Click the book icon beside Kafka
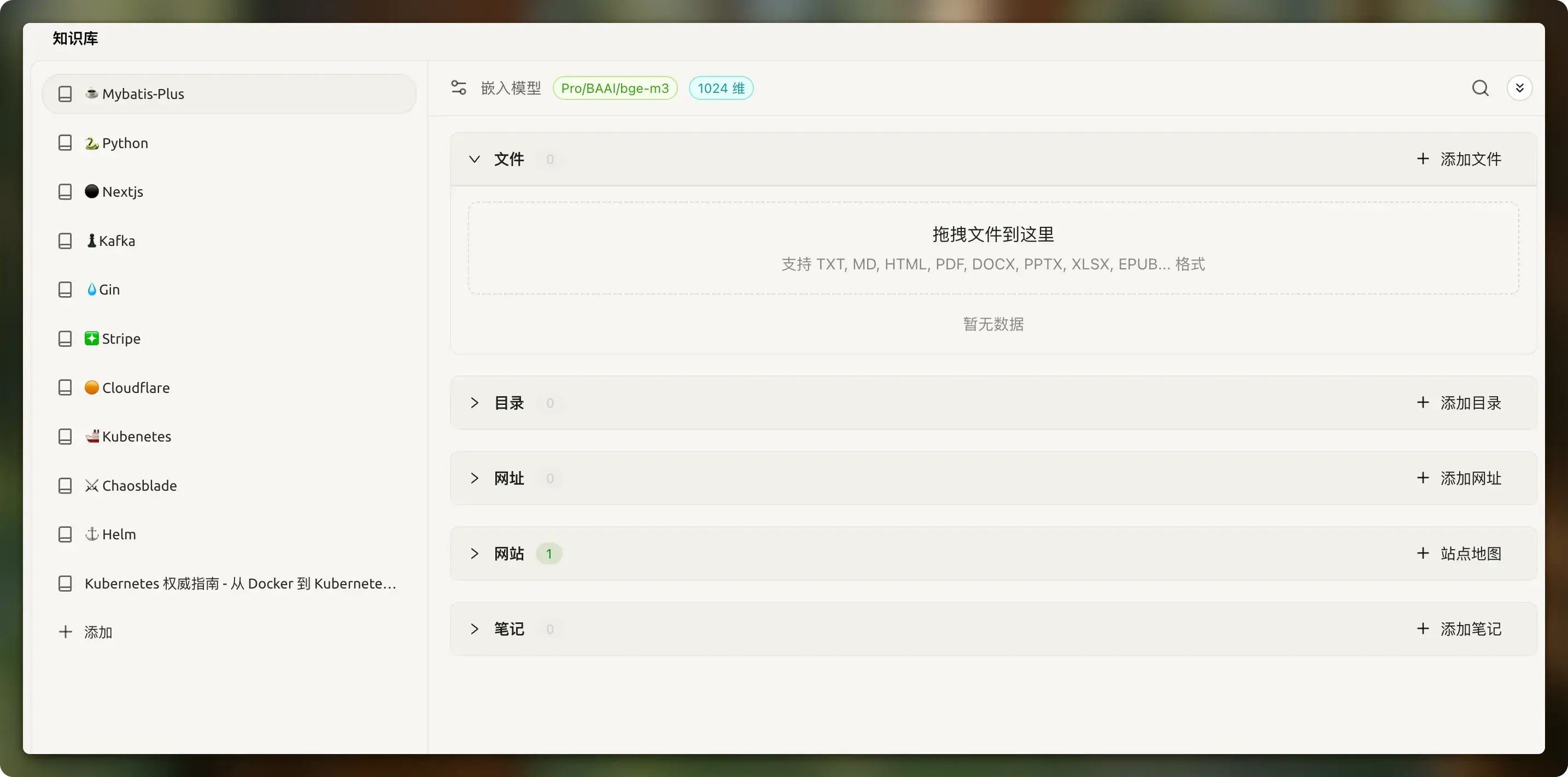Screen dimensions: 1568x777 [x=65, y=241]
